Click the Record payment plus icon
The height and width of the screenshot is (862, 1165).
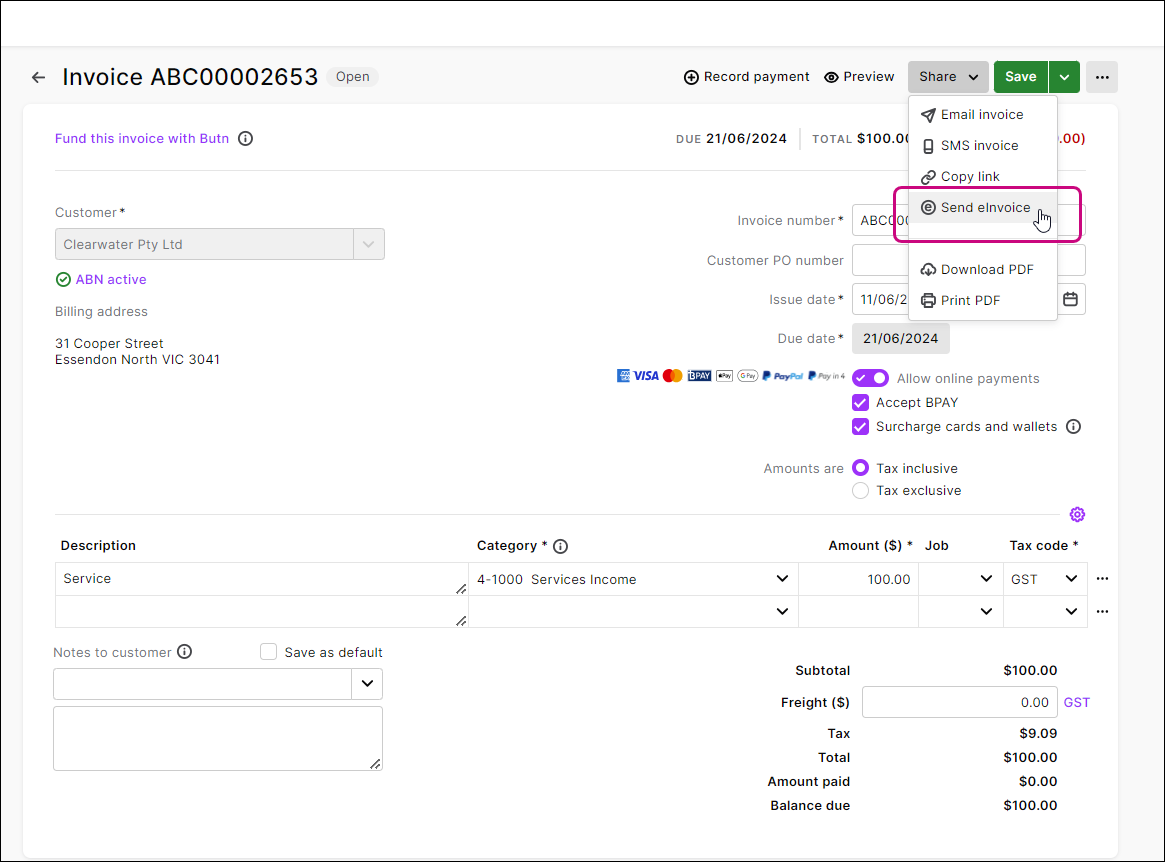(x=692, y=77)
